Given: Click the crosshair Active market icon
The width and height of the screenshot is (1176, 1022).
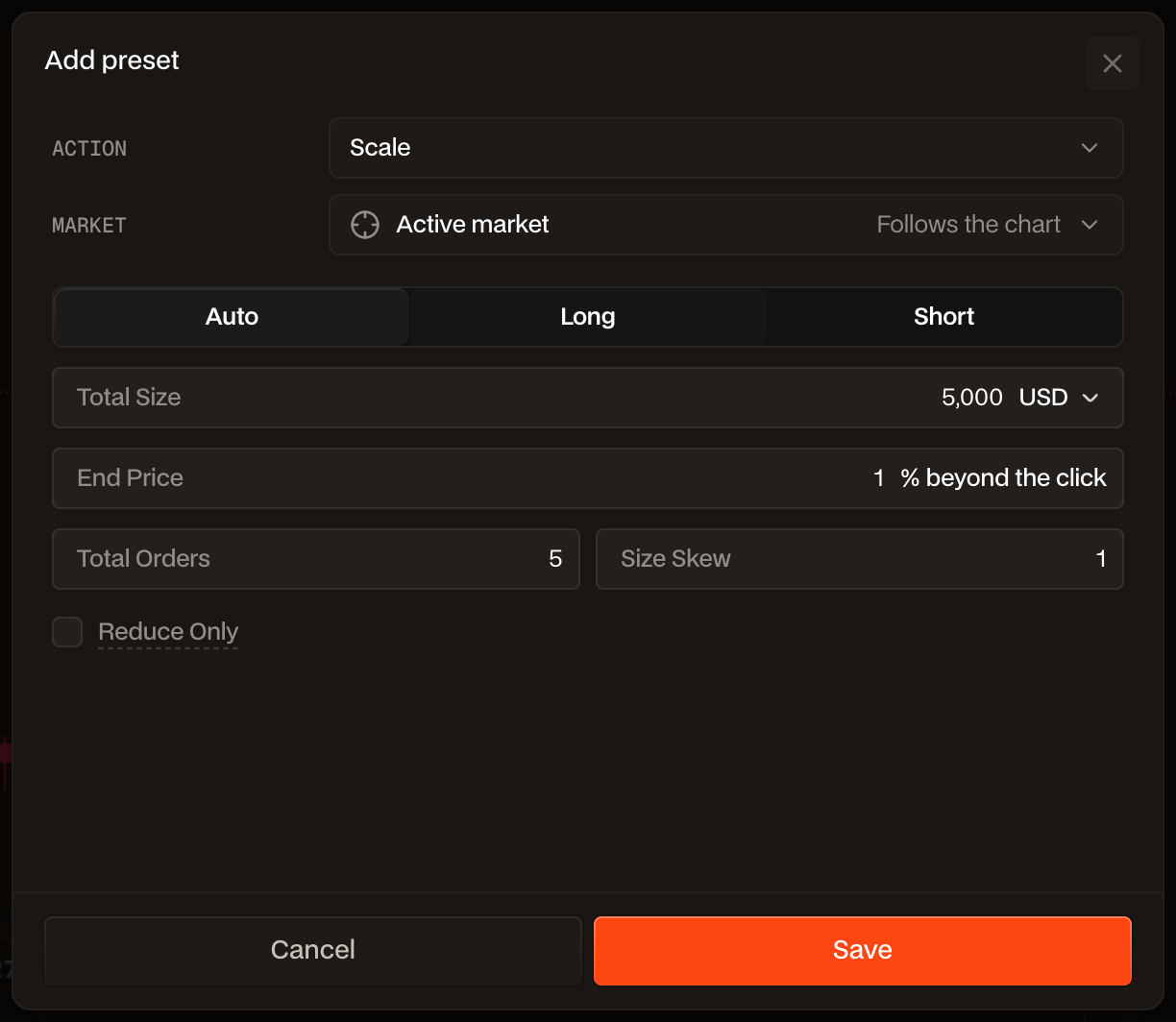Looking at the screenshot, I should point(365,225).
